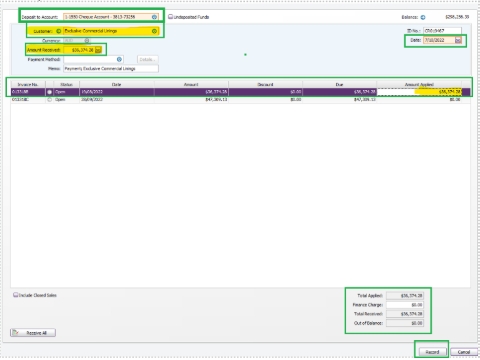The image size is (480, 360).
Task: Open the second invoice via its zoom arrow
Action: [49, 100]
